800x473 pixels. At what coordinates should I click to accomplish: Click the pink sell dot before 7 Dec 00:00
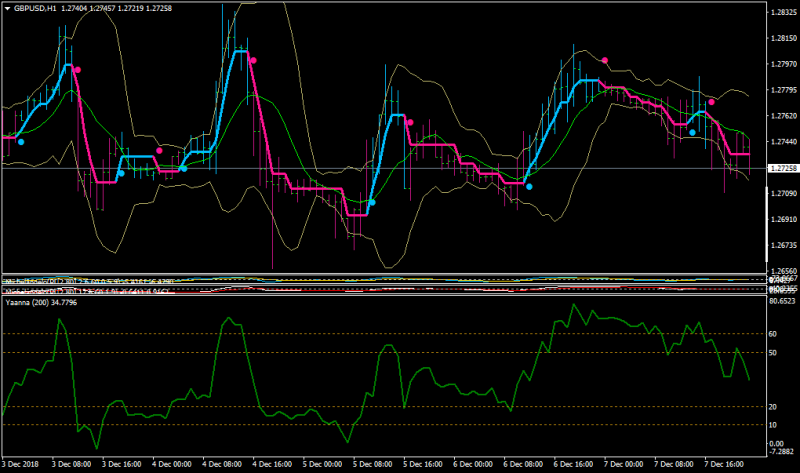(605, 61)
